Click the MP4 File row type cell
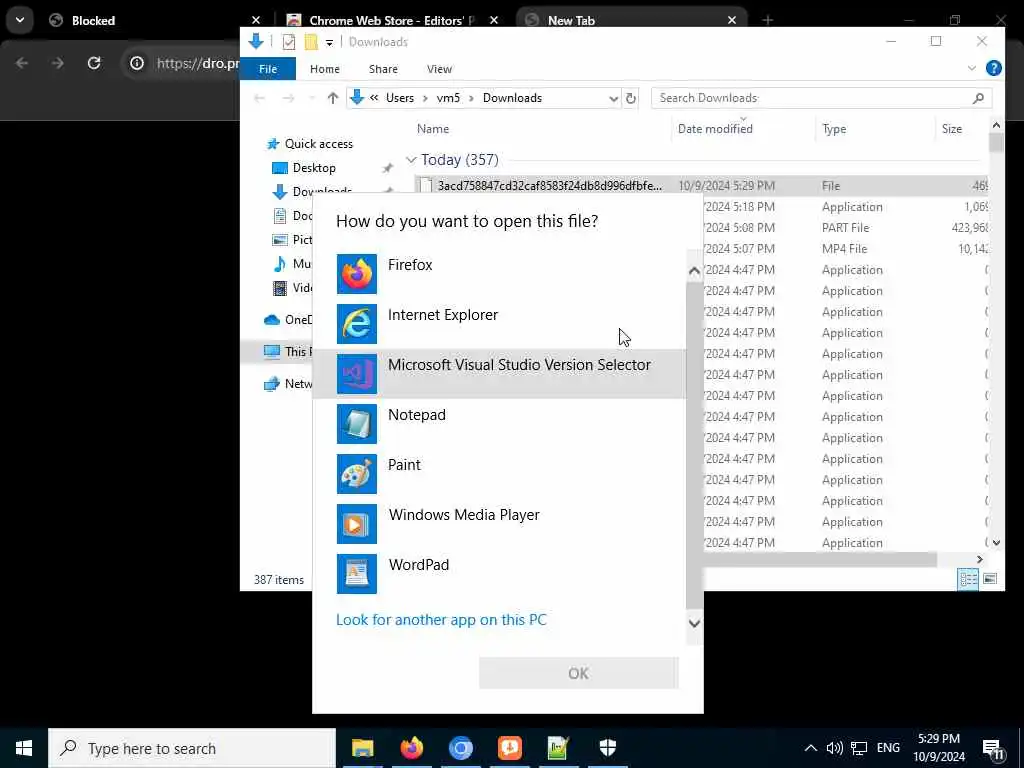The width and height of the screenshot is (1024, 768). click(844, 249)
